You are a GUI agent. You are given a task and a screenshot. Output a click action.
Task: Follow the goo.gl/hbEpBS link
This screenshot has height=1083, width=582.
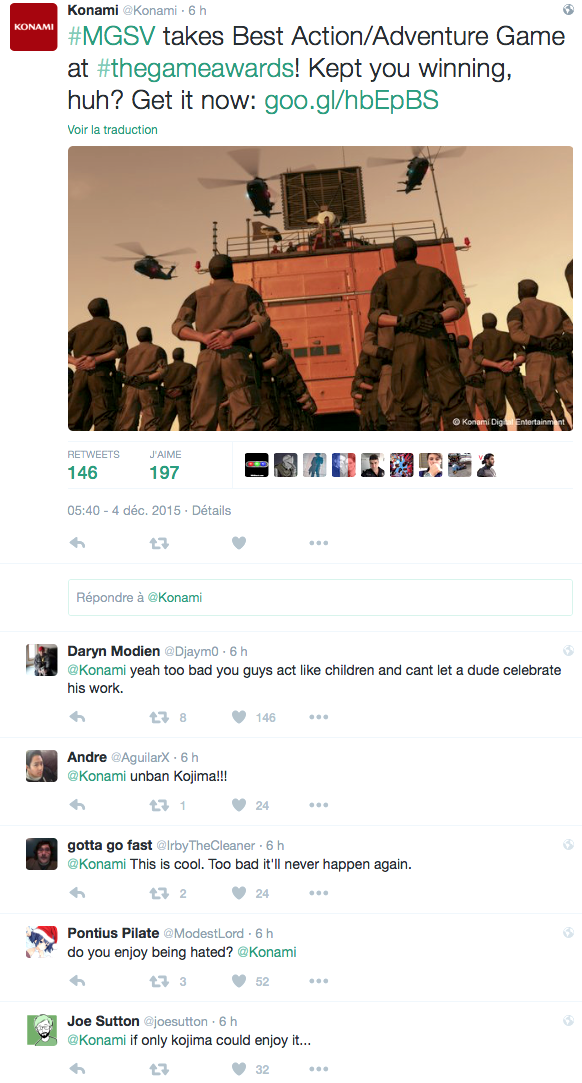[351, 101]
